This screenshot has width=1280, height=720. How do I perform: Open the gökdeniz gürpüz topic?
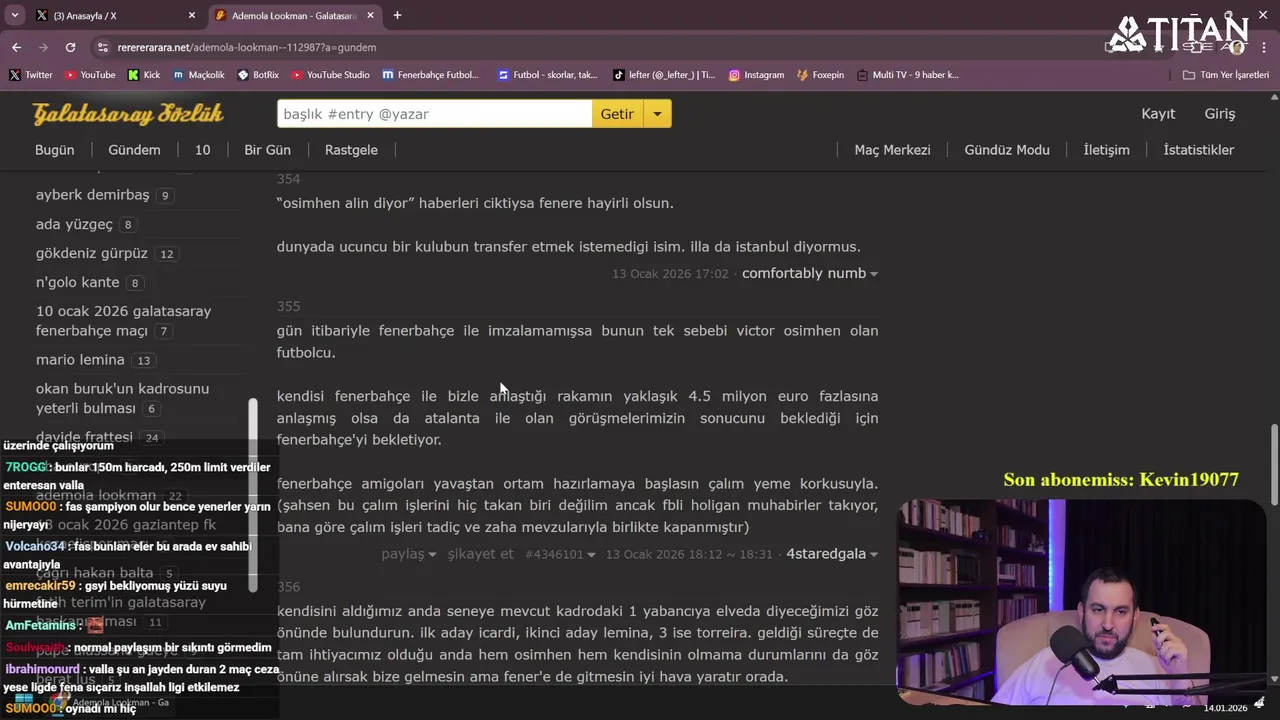click(x=91, y=253)
